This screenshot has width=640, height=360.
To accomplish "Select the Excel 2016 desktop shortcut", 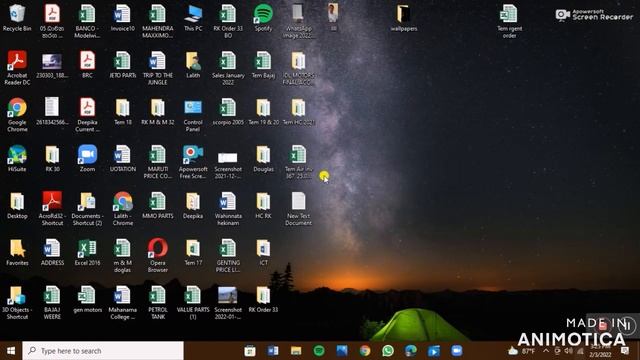I will click(x=87, y=252).
